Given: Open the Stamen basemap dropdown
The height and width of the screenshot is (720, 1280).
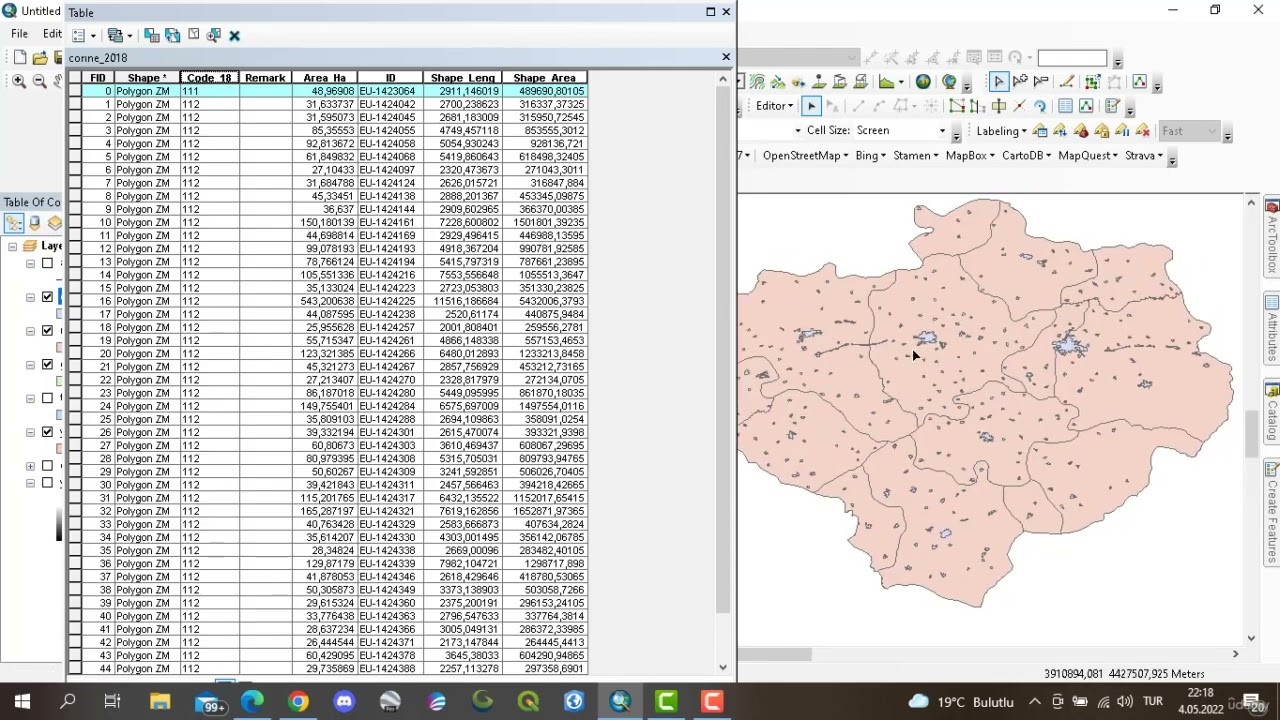Looking at the screenshot, I should 917,156.
